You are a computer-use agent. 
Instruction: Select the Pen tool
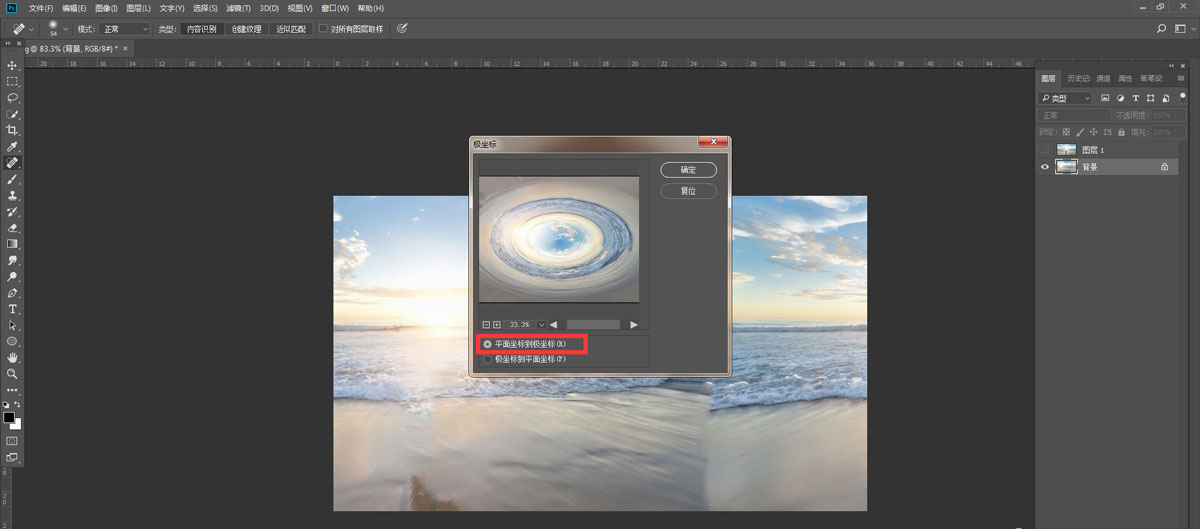pos(13,293)
